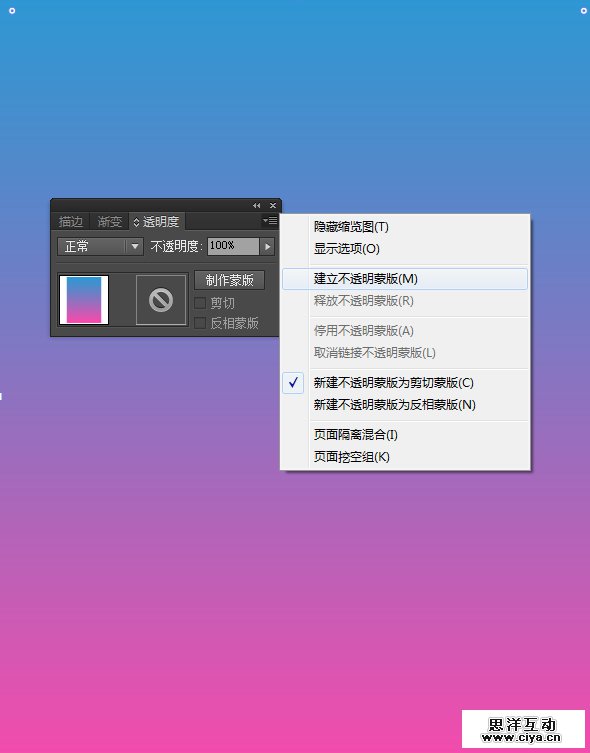Choose 隐藏缩览图(T) from the menu

click(405, 227)
